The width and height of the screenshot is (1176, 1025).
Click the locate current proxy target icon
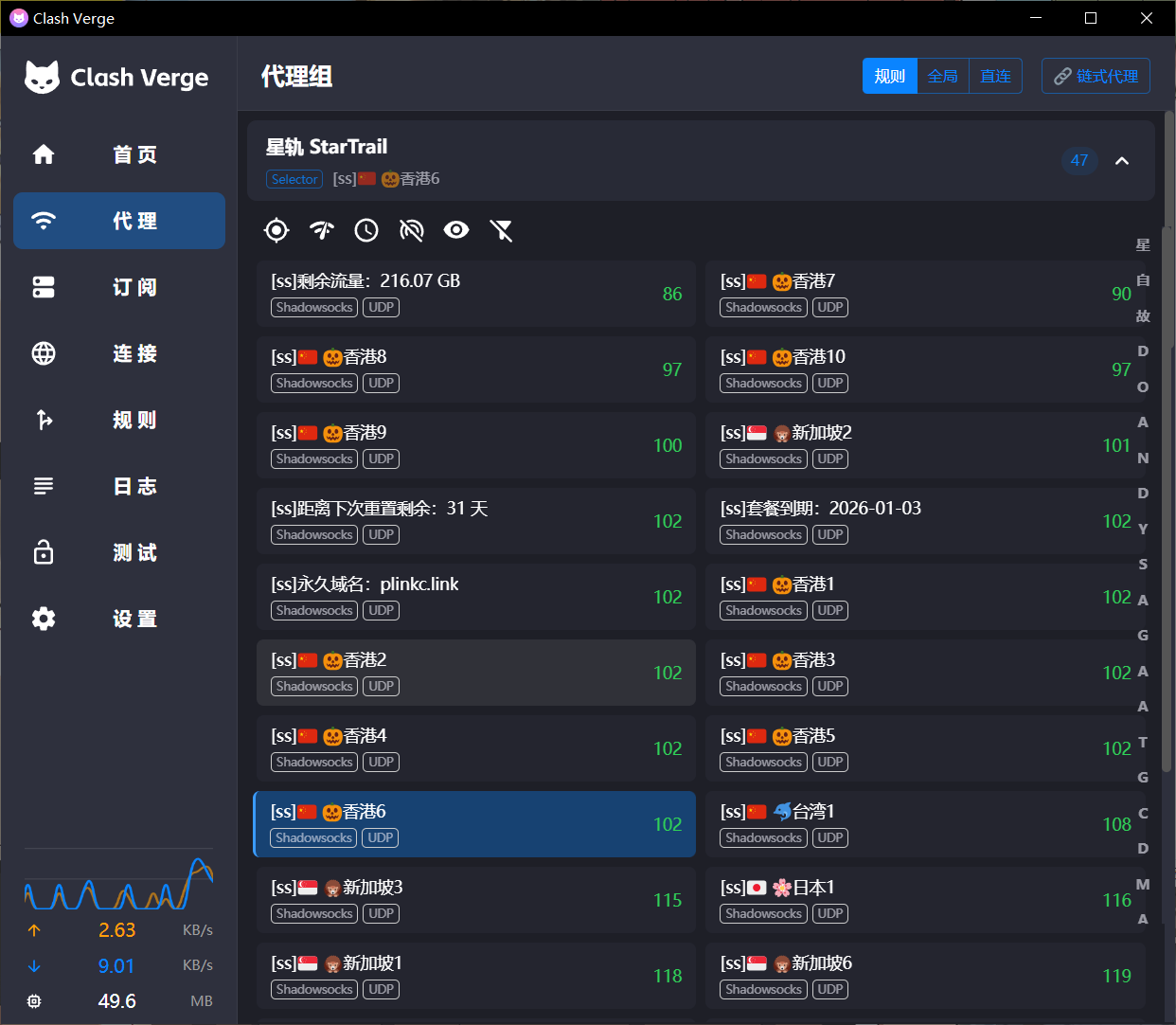(276, 230)
